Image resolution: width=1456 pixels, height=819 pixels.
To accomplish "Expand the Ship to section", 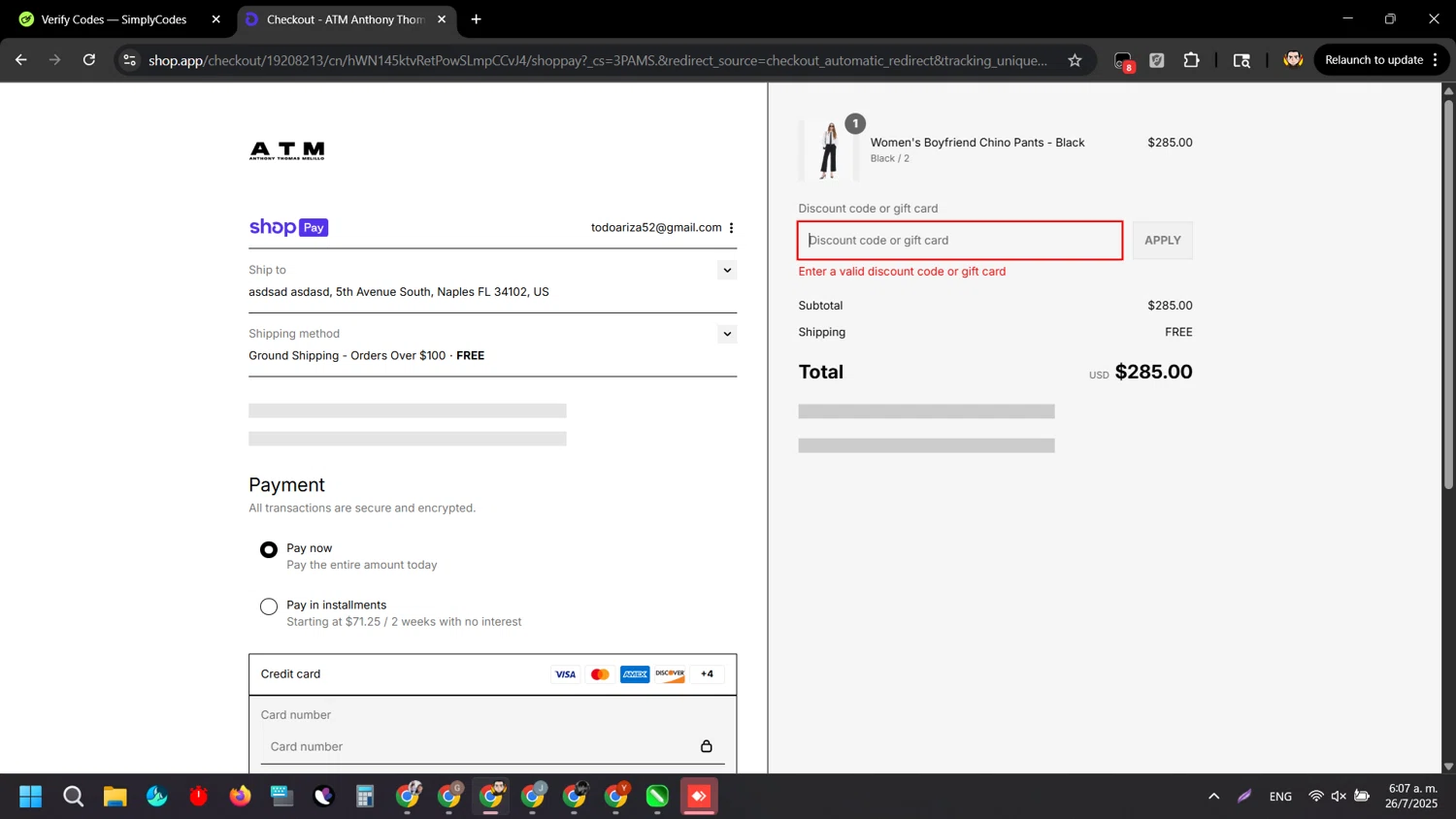I will [x=727, y=271].
